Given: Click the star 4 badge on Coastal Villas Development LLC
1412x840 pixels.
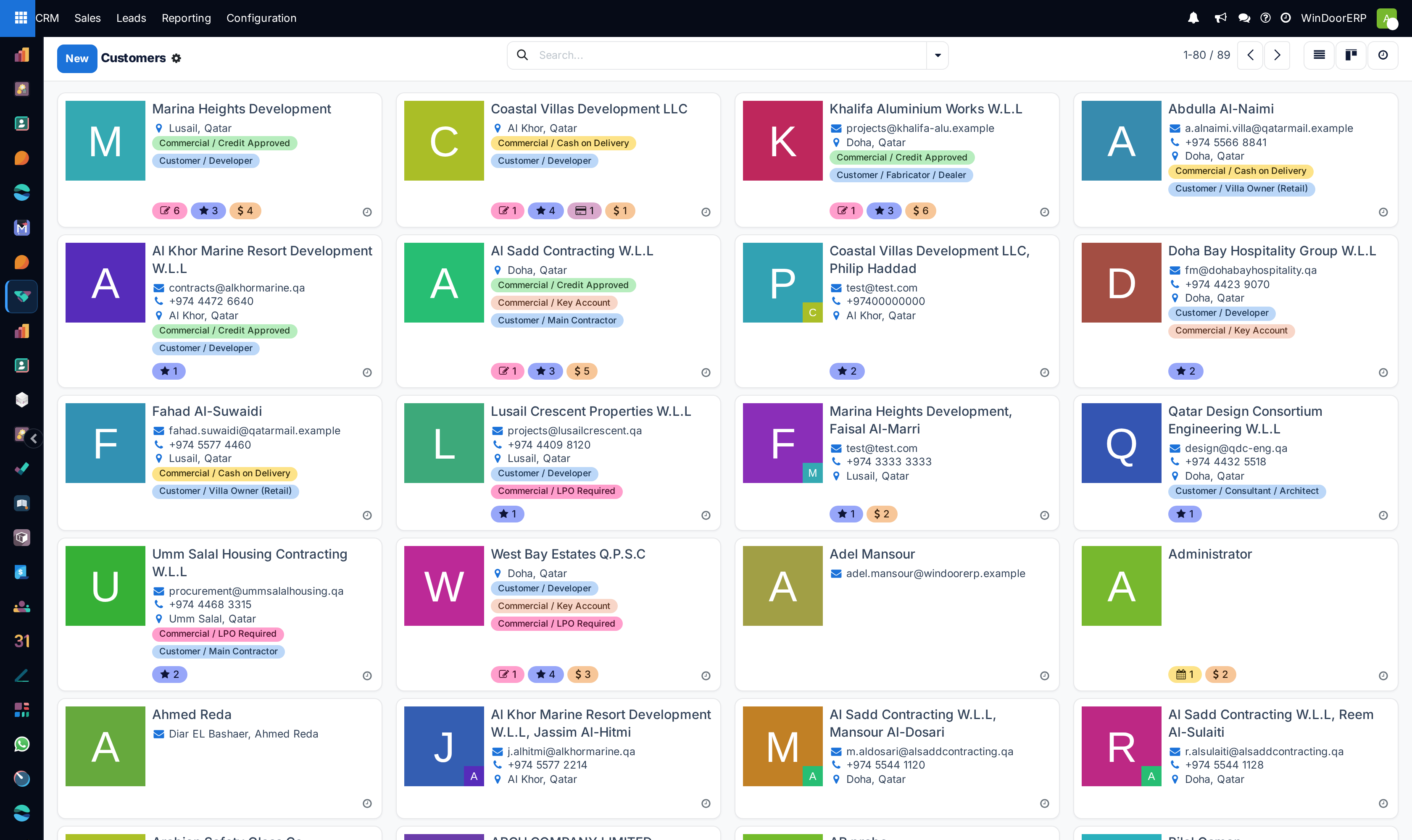Looking at the screenshot, I should 545,210.
